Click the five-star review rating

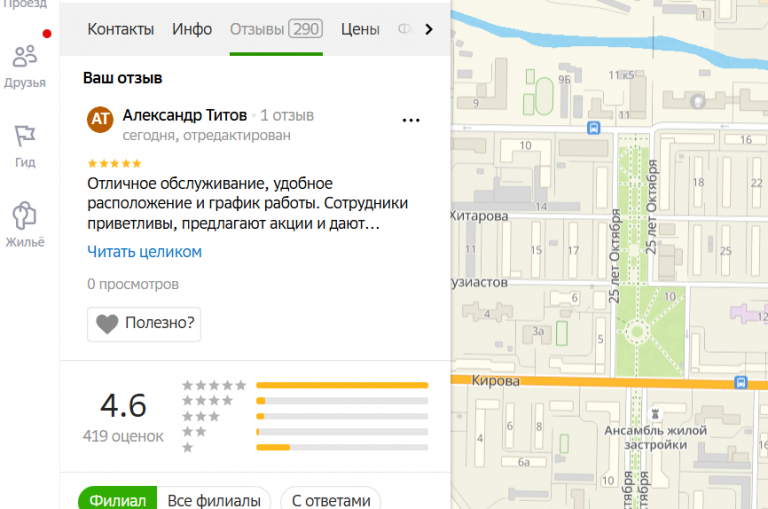[x=114, y=163]
